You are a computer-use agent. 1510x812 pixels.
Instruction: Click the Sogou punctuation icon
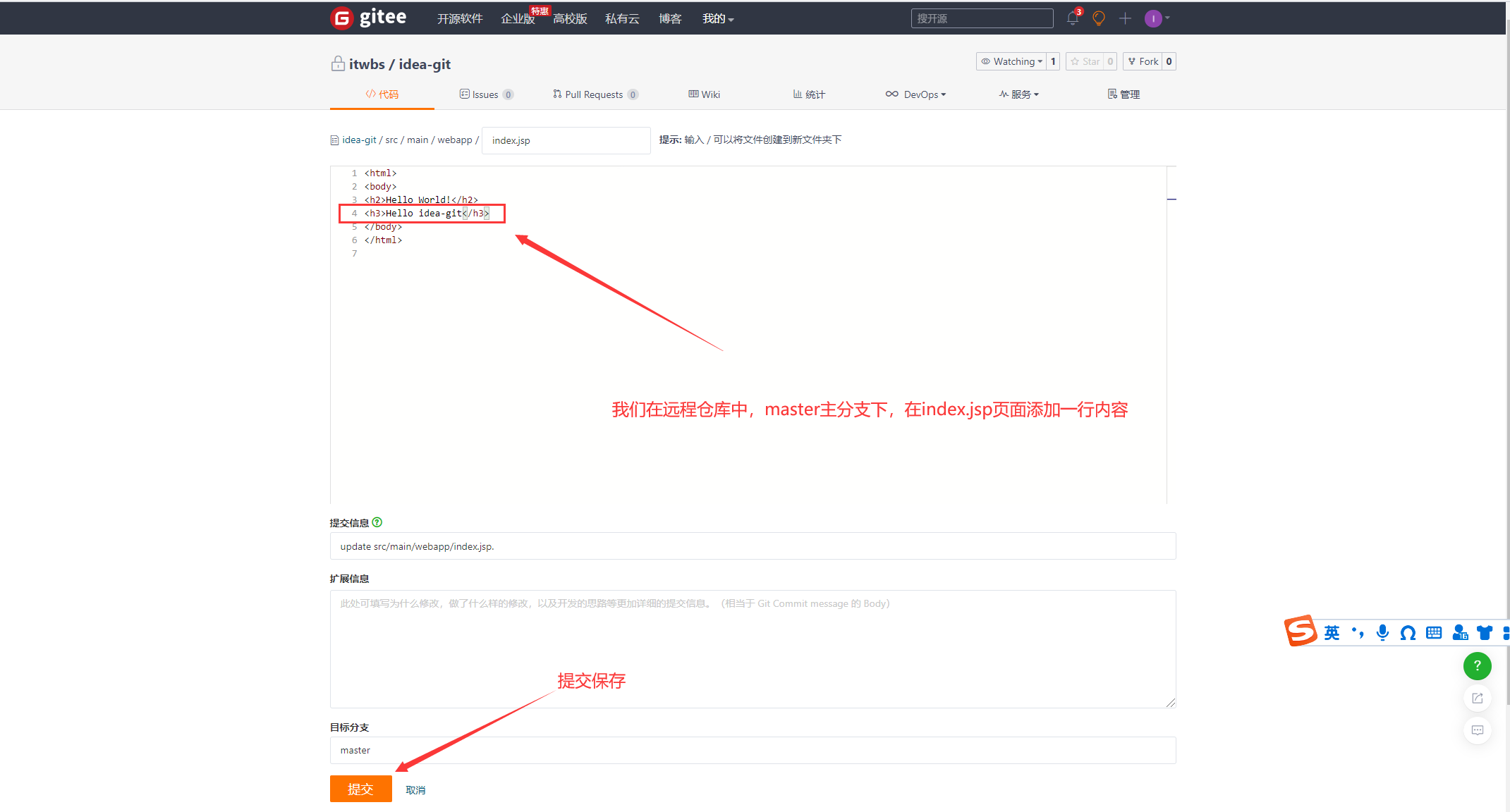[1357, 632]
